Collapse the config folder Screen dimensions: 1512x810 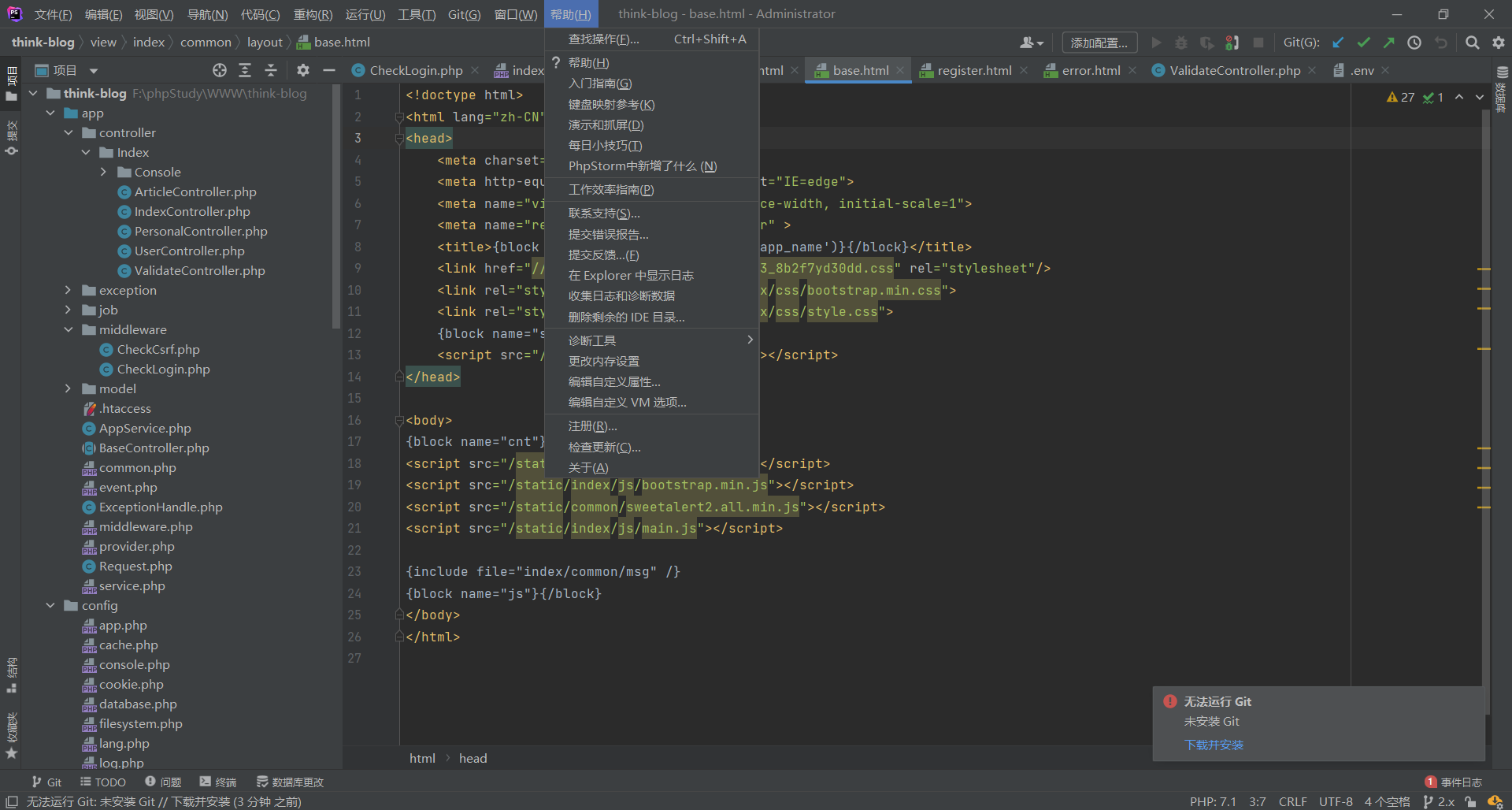click(x=50, y=605)
